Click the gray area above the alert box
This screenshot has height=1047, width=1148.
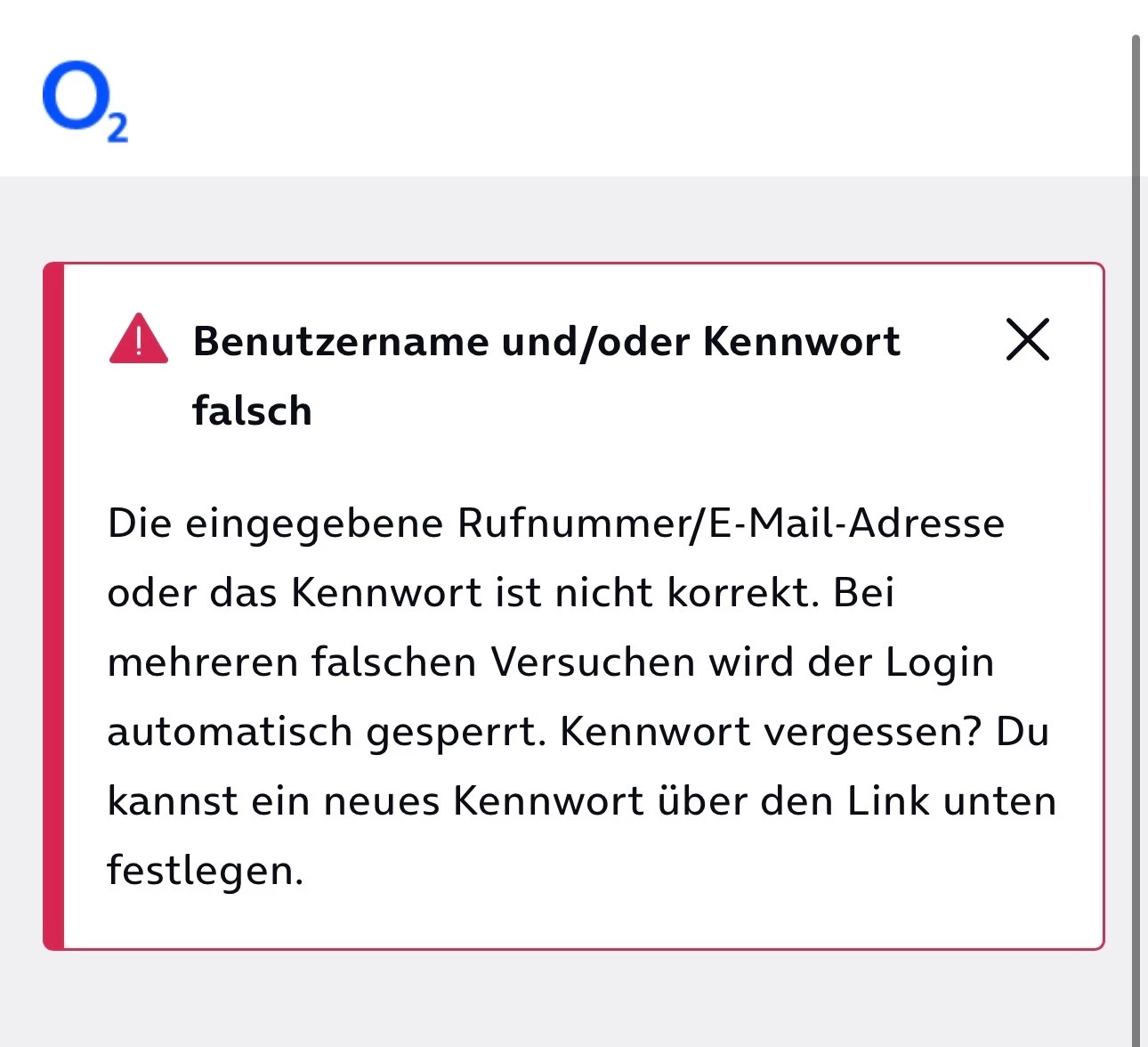click(x=570, y=218)
